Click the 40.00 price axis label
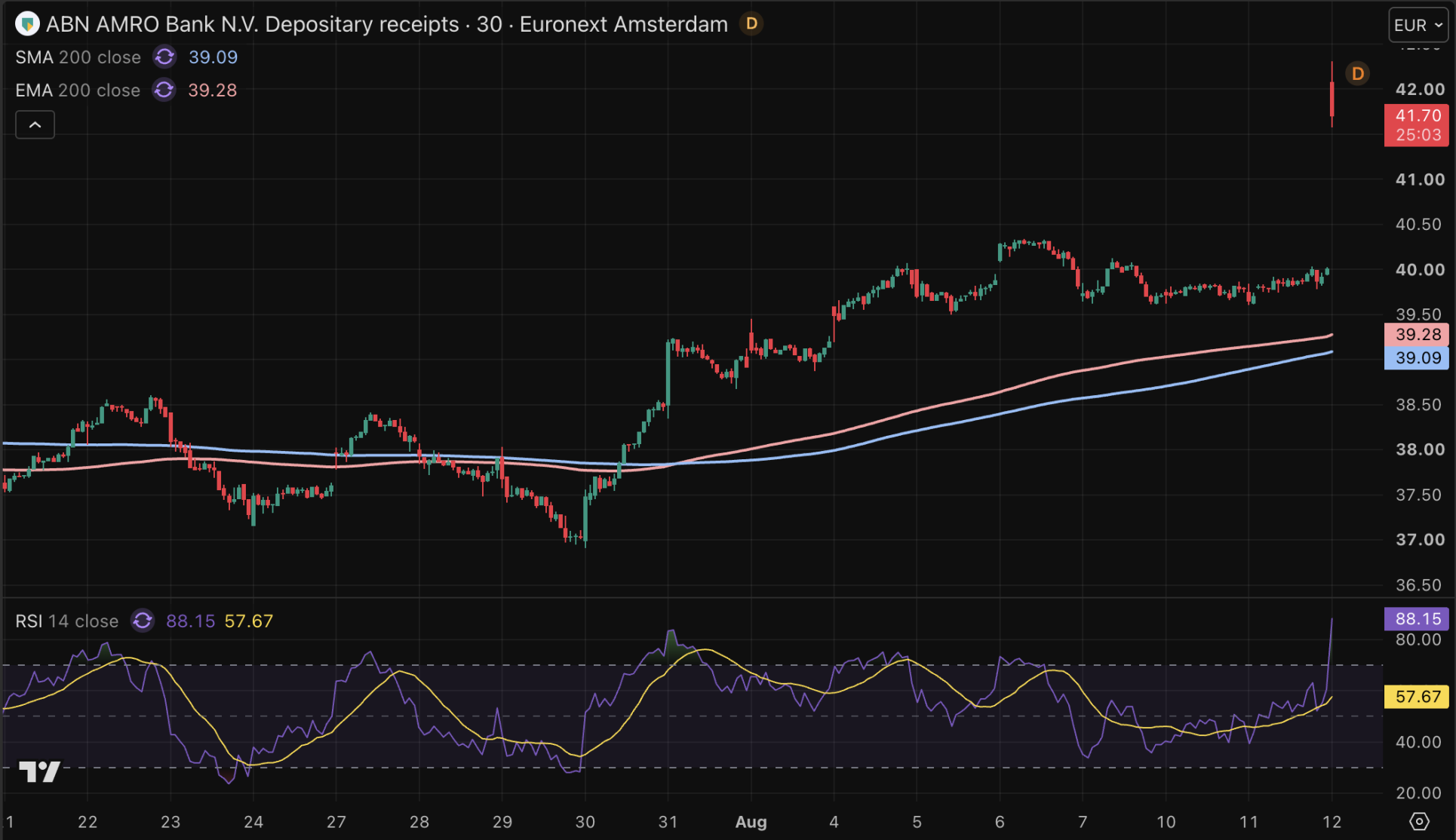This screenshot has height=840, width=1456. click(x=1420, y=270)
